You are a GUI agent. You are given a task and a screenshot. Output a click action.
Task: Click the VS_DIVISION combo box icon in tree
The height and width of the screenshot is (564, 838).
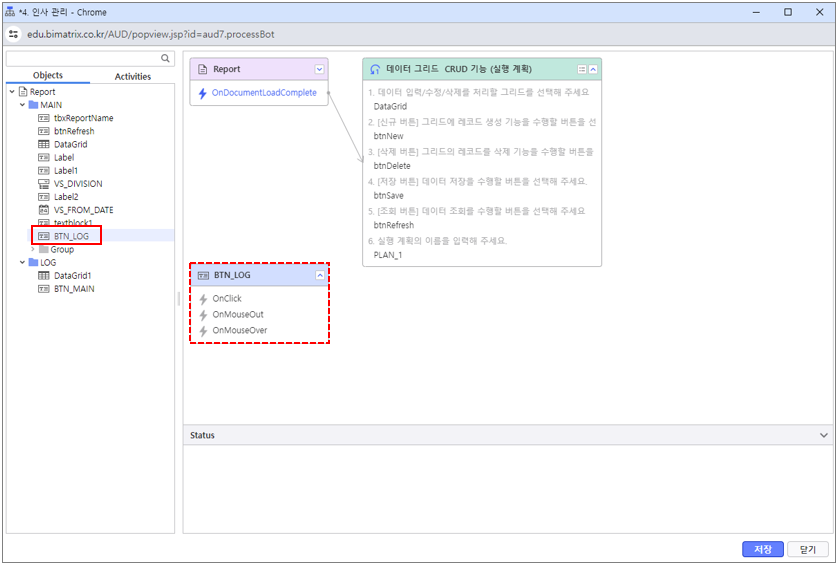(43, 184)
